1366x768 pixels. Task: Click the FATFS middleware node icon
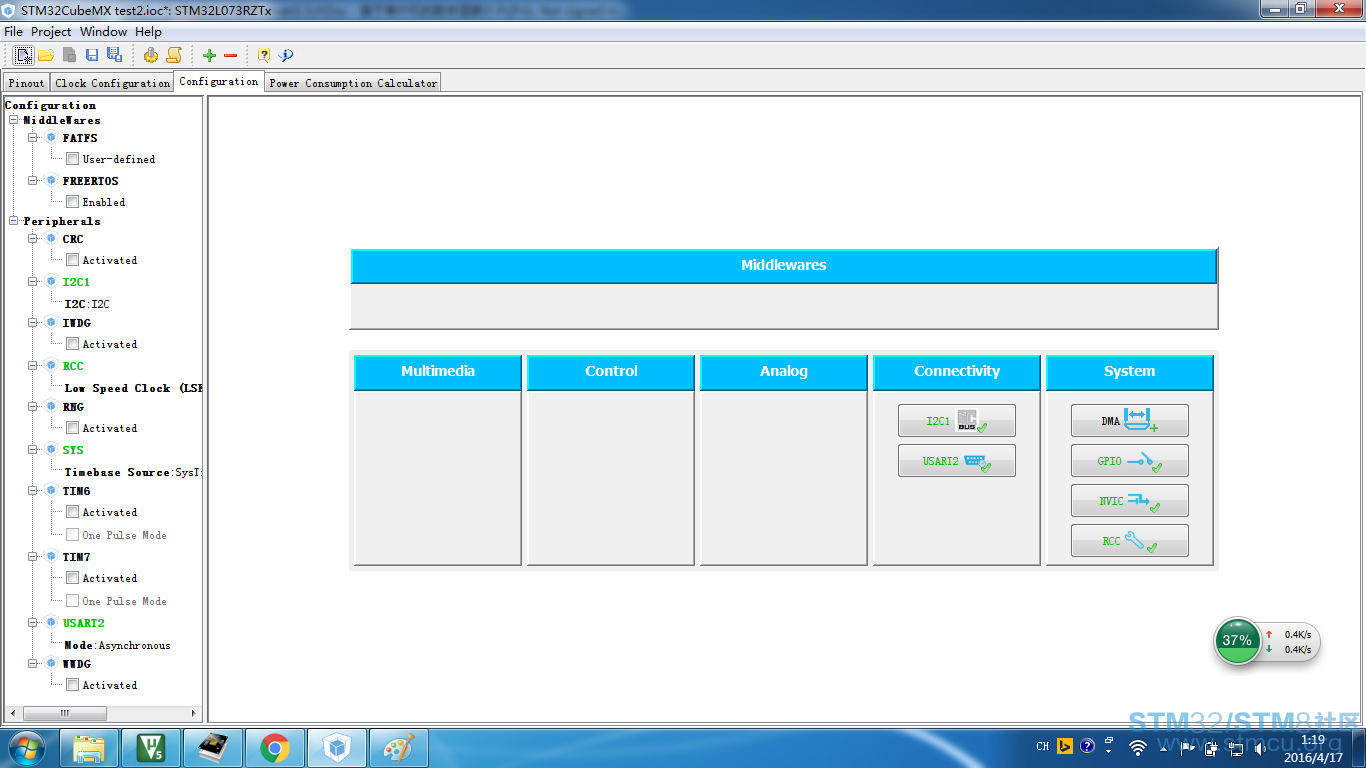pos(51,138)
